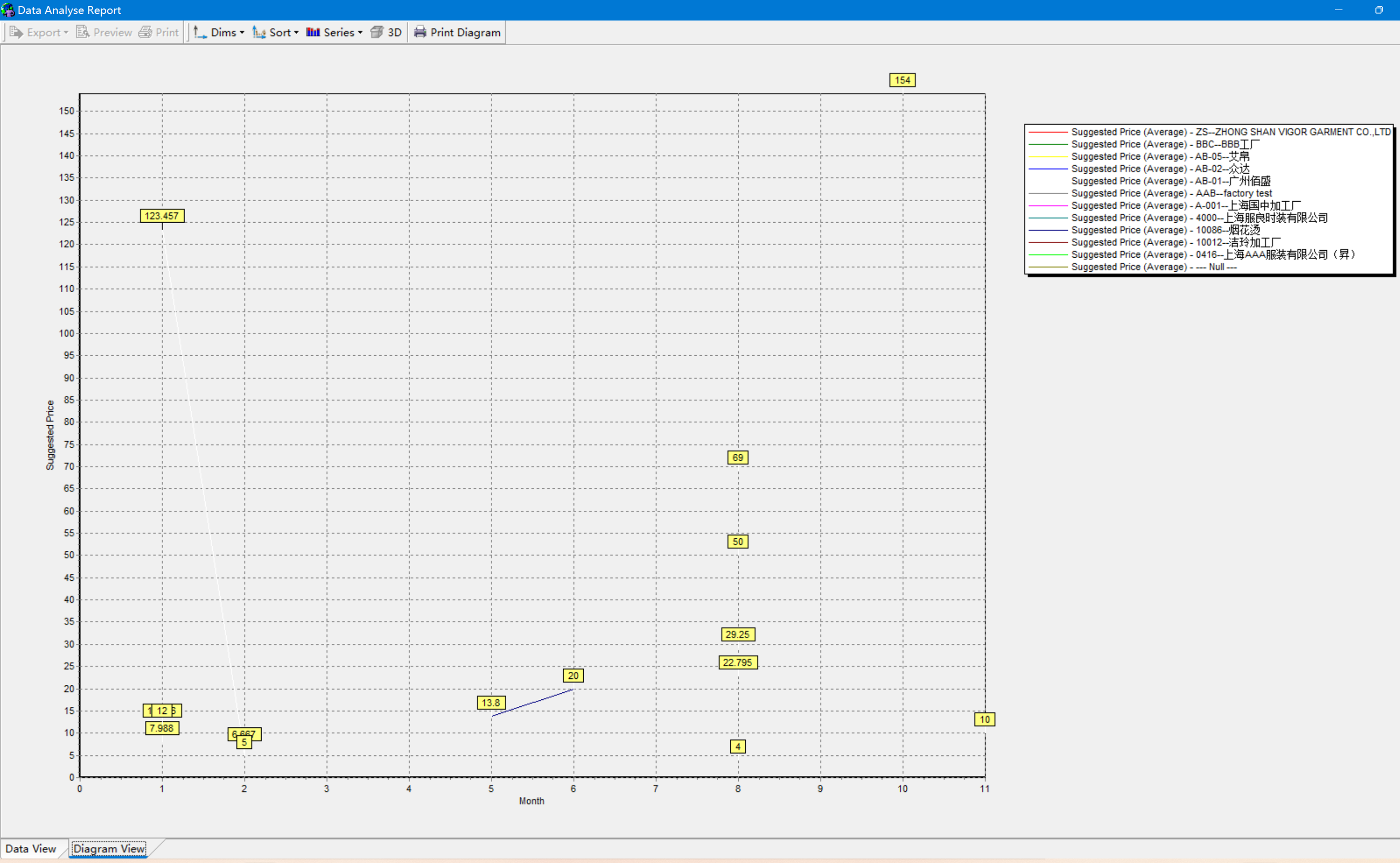Viewport: 1400px width, 863px height.
Task: Click the red ZS legend line swatch
Action: (1047, 133)
